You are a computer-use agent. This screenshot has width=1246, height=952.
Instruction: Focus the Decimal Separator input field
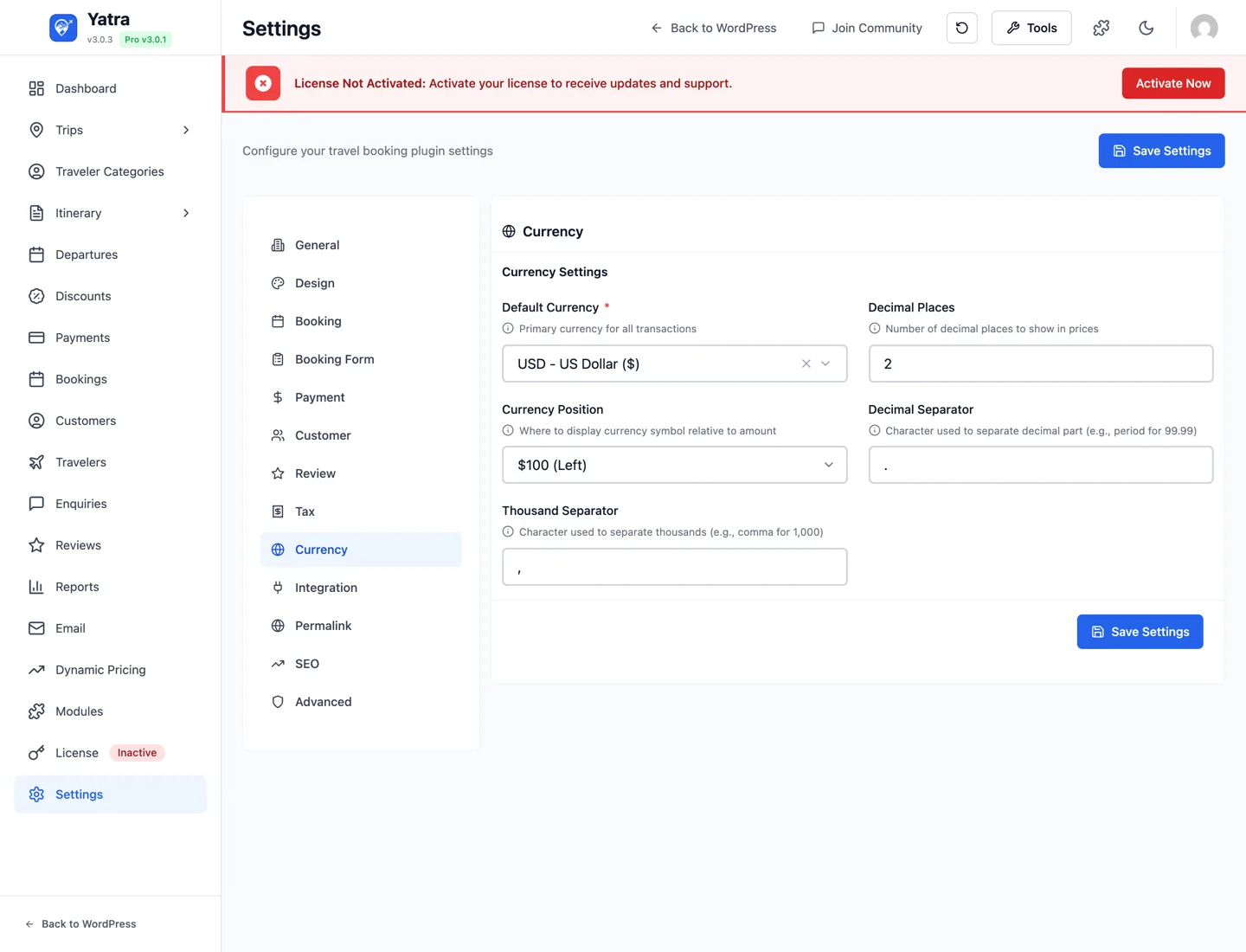[x=1040, y=465]
